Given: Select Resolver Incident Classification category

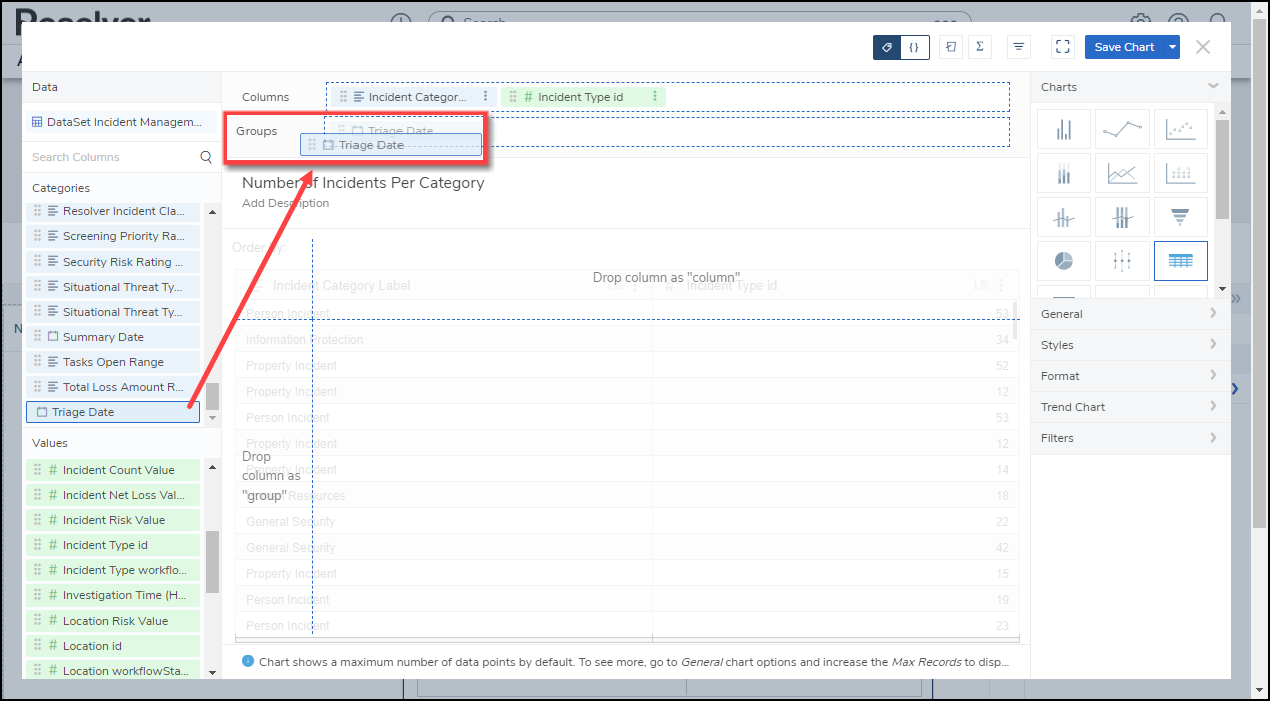Looking at the screenshot, I should (113, 211).
